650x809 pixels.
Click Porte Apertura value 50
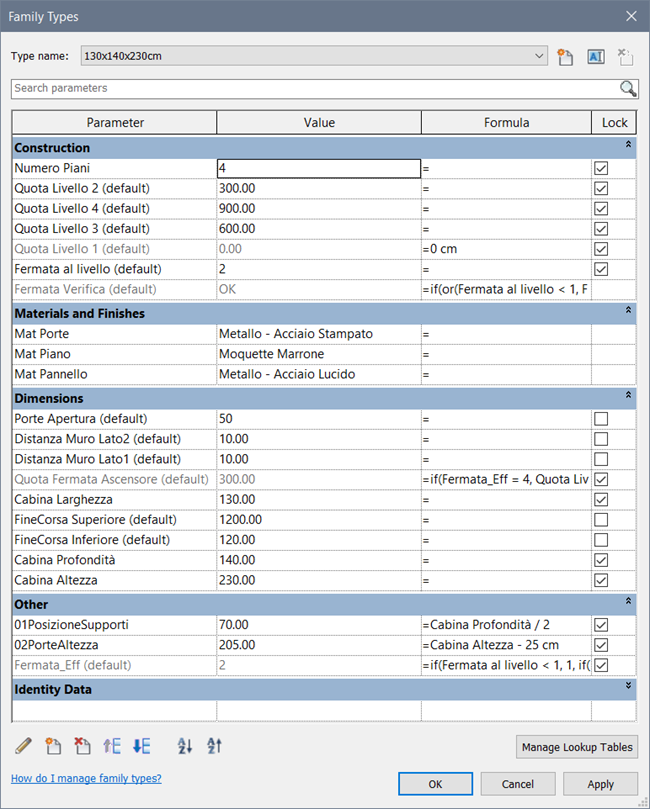pos(319,418)
